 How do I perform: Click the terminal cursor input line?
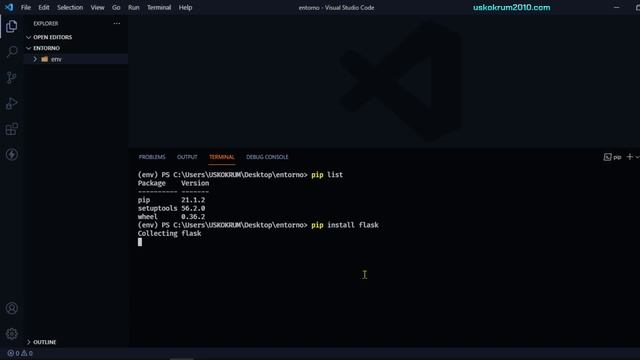coord(140,242)
